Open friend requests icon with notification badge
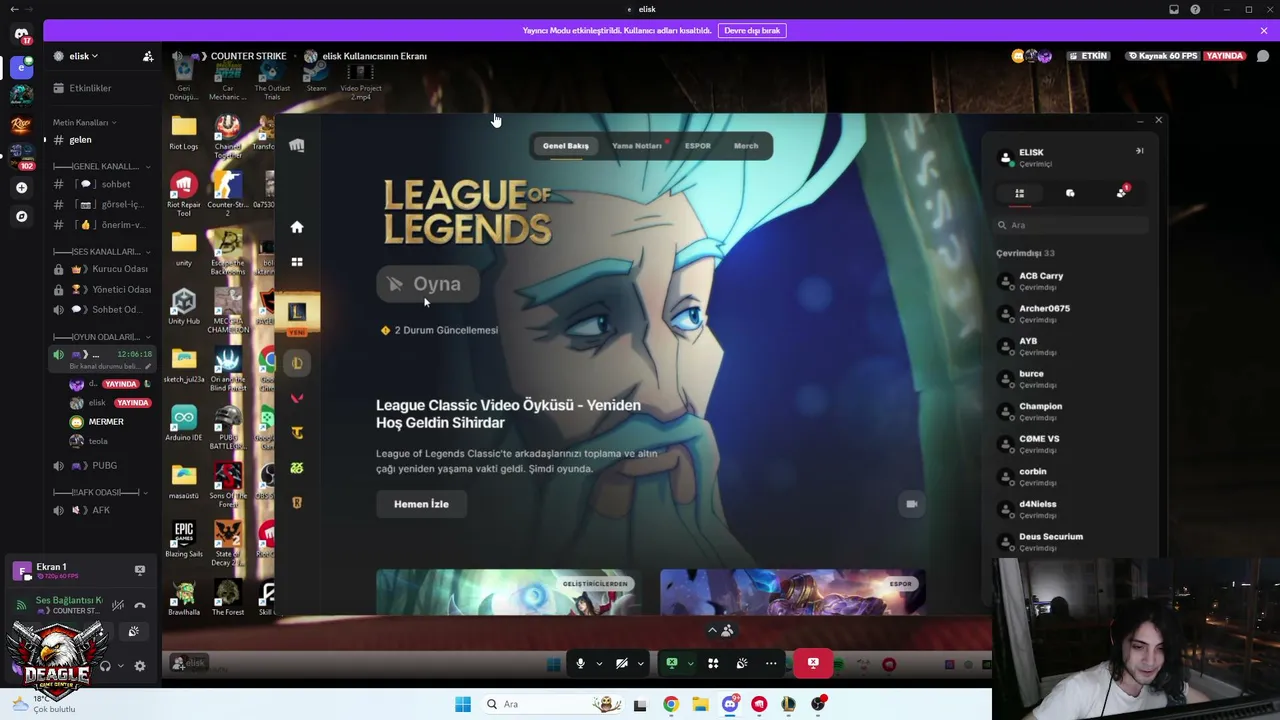This screenshot has width=1280, height=720. [x=1121, y=192]
